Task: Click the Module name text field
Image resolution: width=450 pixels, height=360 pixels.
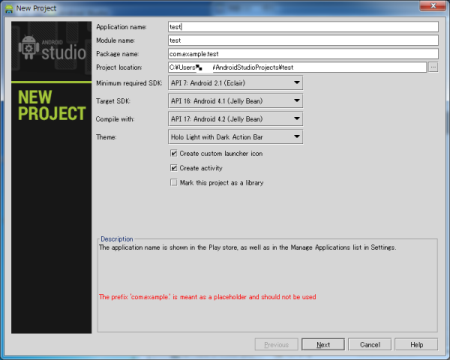Action: pos(303,40)
